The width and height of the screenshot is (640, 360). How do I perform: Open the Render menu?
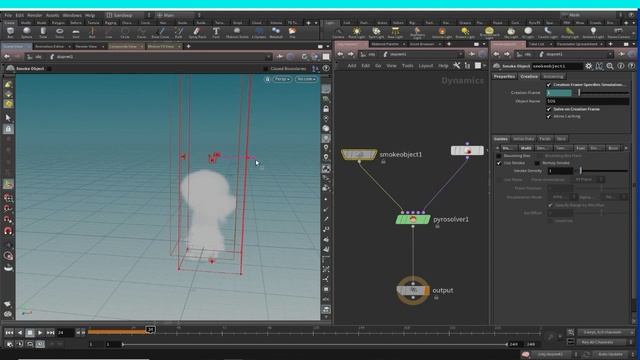[34, 15]
